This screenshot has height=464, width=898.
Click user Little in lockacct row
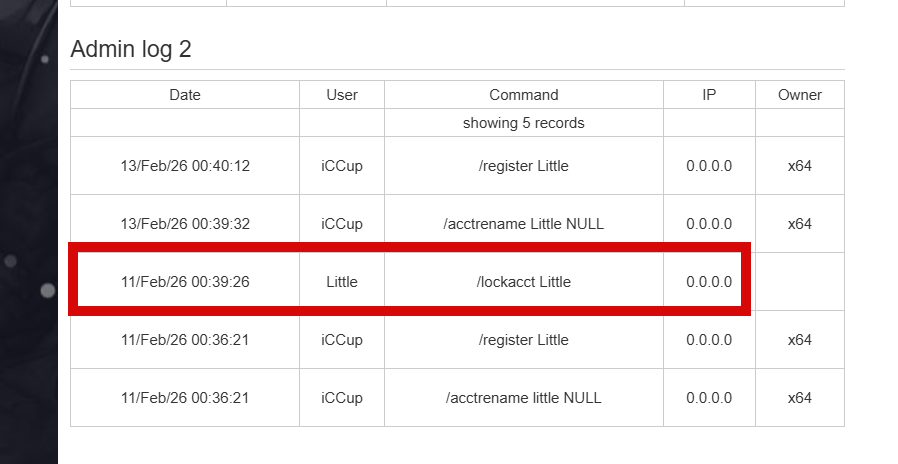point(342,282)
